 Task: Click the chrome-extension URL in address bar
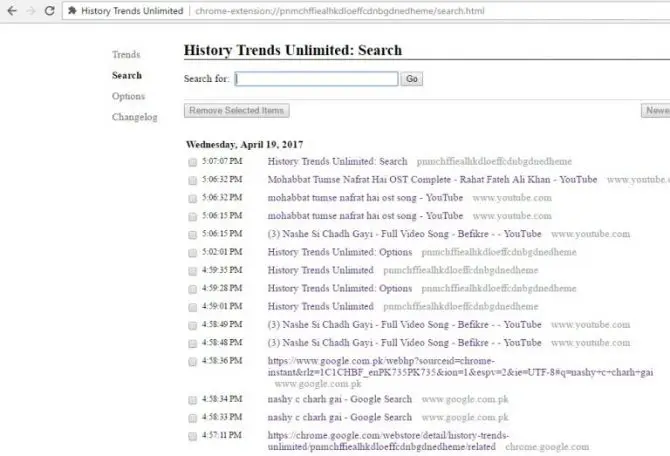[340, 11]
